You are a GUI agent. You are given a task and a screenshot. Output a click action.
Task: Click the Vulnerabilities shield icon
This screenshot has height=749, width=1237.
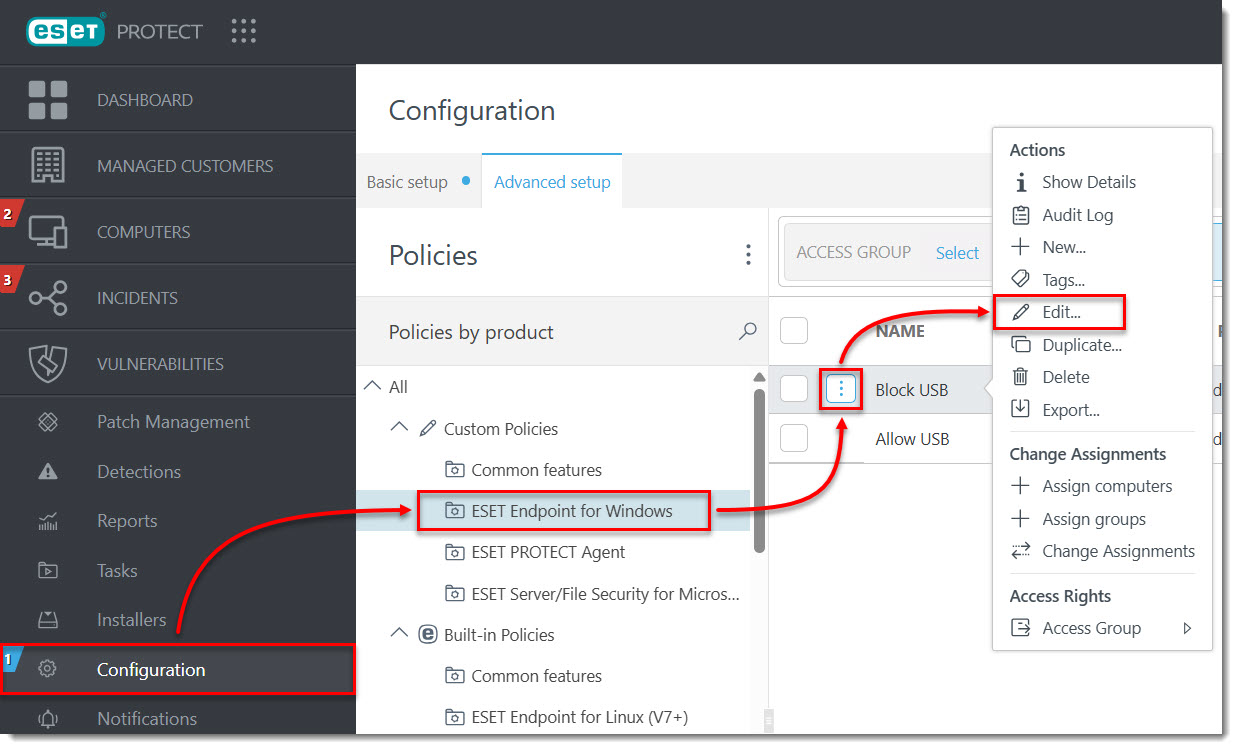(x=48, y=364)
